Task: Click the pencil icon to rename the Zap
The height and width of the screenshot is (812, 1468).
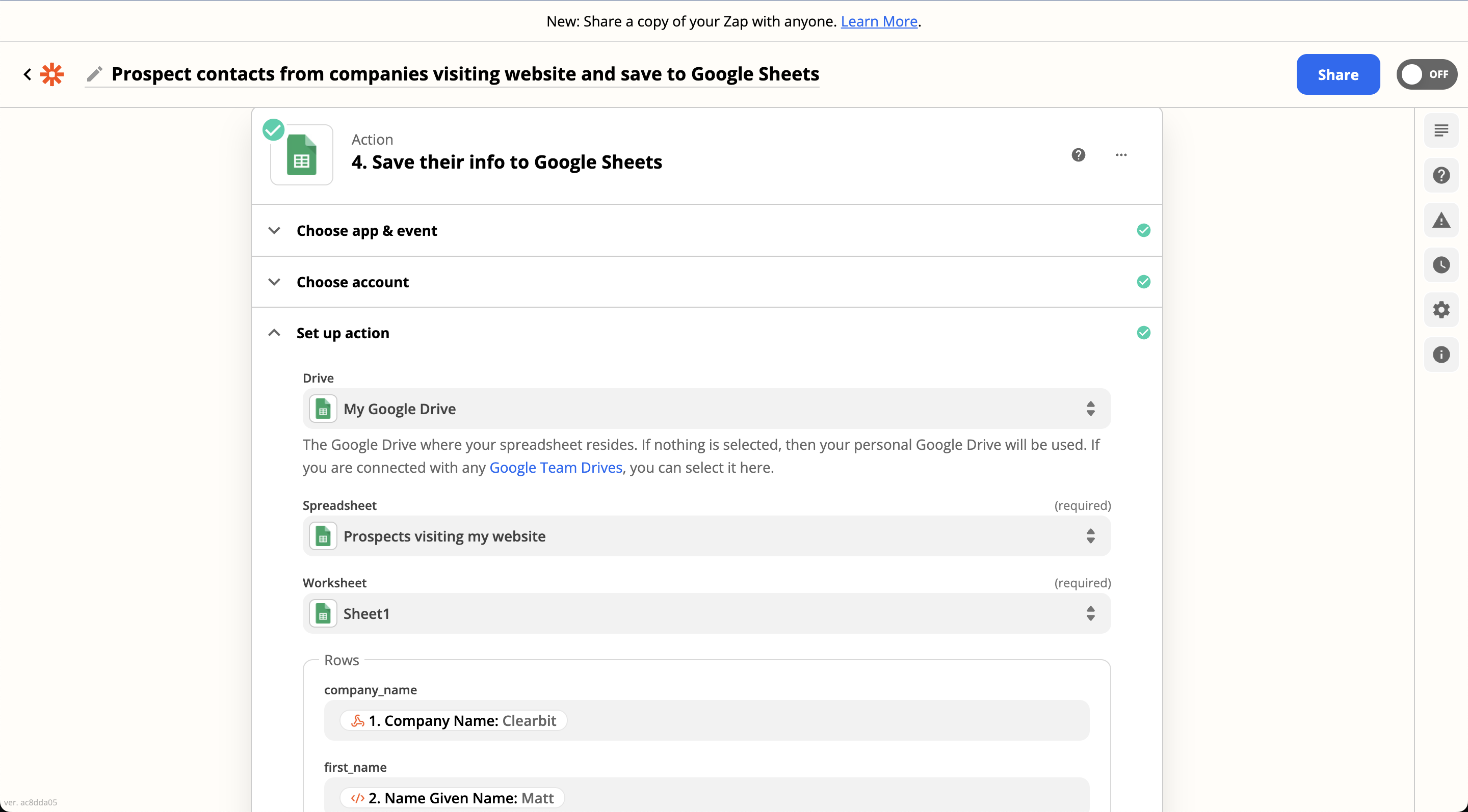Action: [x=95, y=74]
